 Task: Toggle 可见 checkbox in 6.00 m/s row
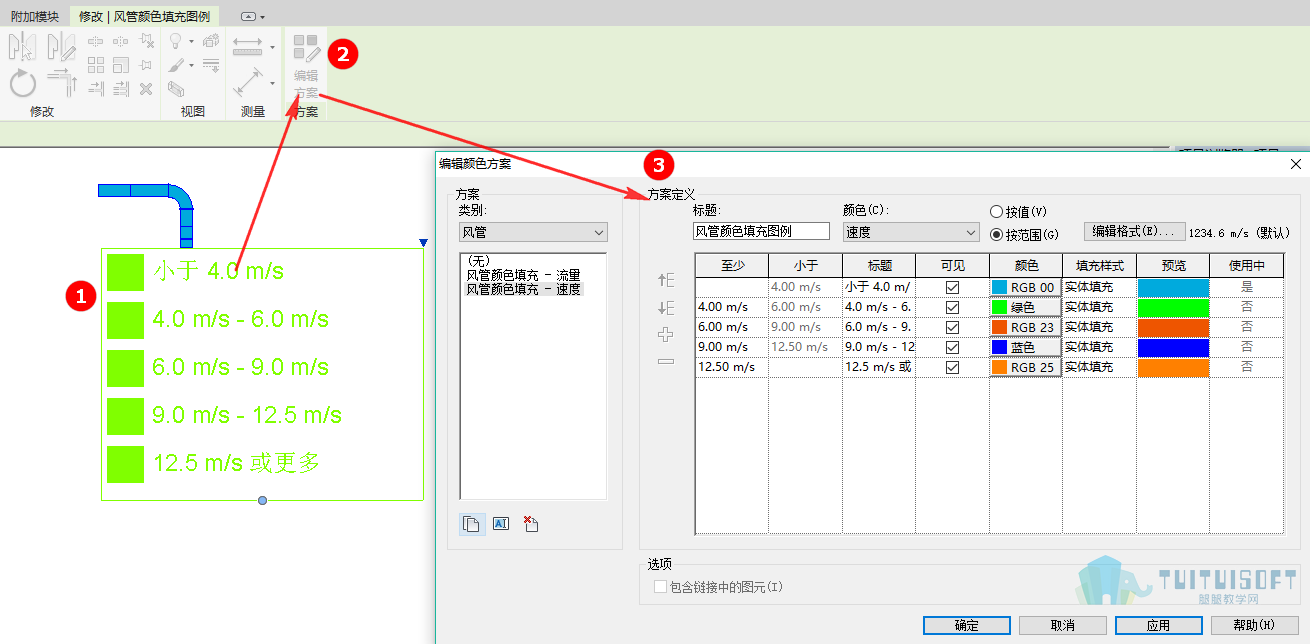(952, 327)
